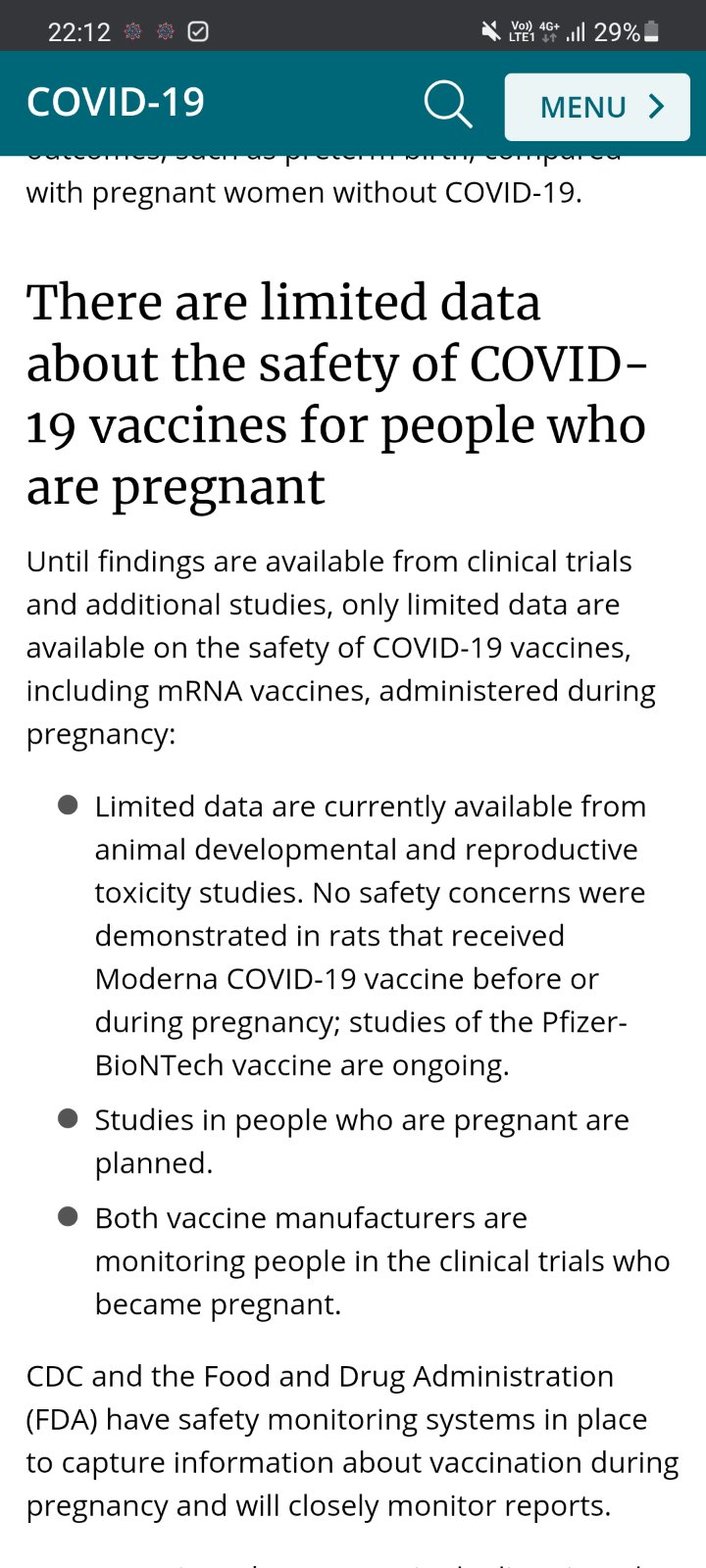The width and height of the screenshot is (706, 1568).
Task: Click the paragraph starting 'Until findings are available'
Action: coord(340,647)
